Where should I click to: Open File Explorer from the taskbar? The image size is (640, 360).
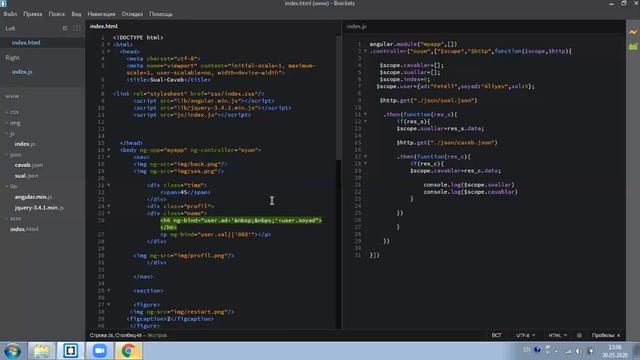pyautogui.click(x=41, y=351)
